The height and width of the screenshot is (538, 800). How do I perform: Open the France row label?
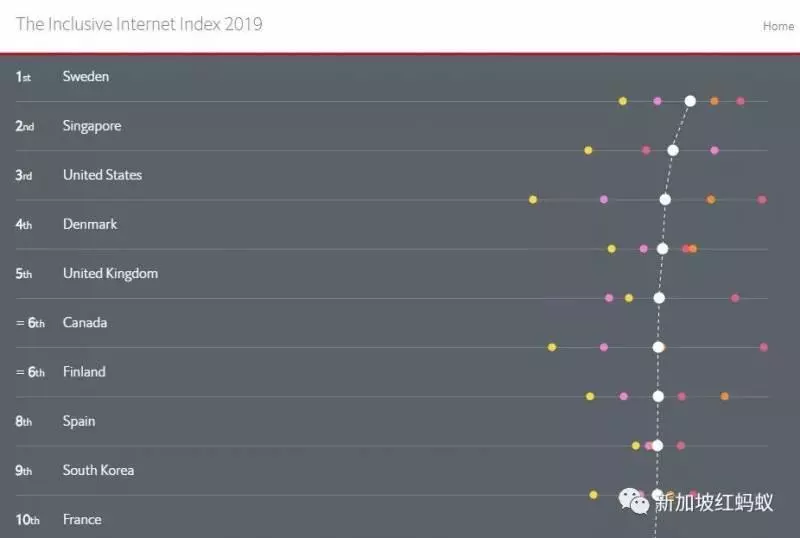tap(82, 520)
